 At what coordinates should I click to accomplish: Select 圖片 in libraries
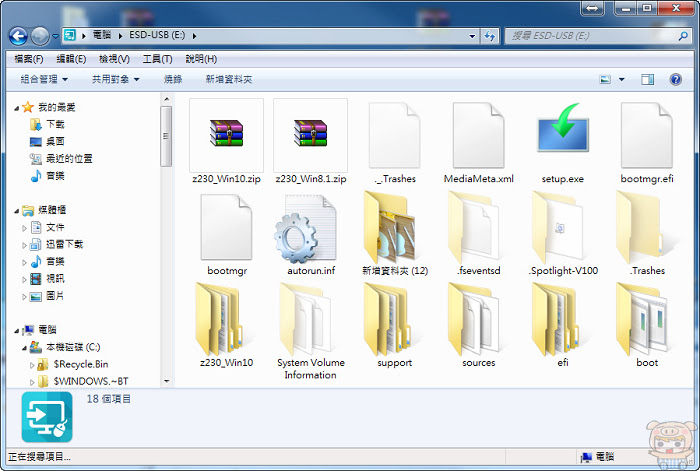[55, 296]
